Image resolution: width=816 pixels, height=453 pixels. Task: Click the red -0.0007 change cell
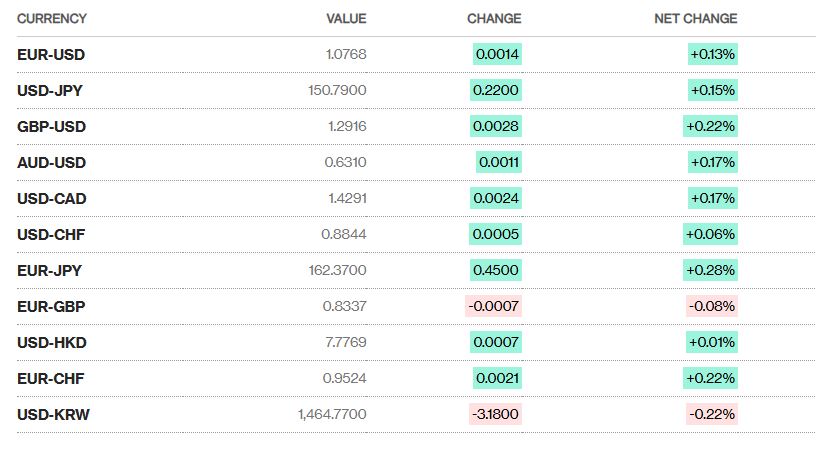(x=493, y=306)
